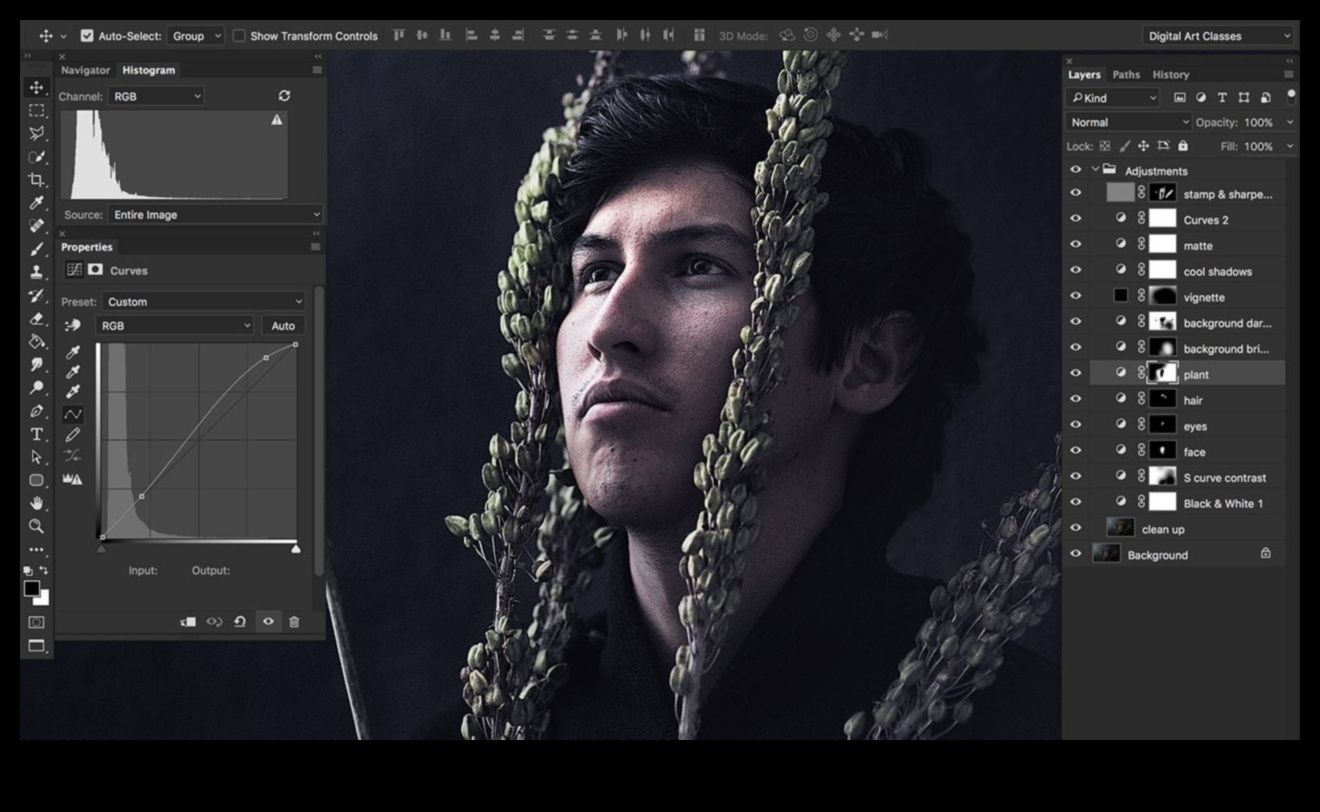Pick the Zoom tool
1320x812 pixels.
(37, 526)
